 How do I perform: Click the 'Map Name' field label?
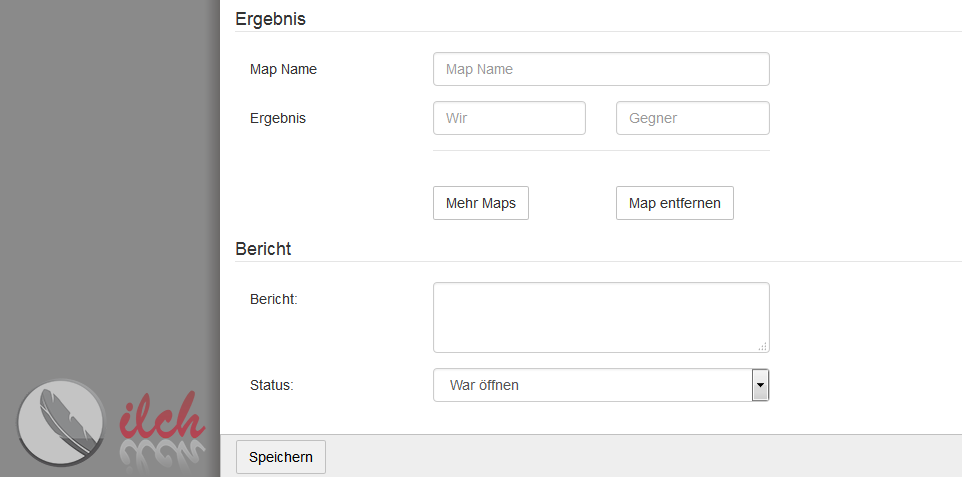coord(283,69)
